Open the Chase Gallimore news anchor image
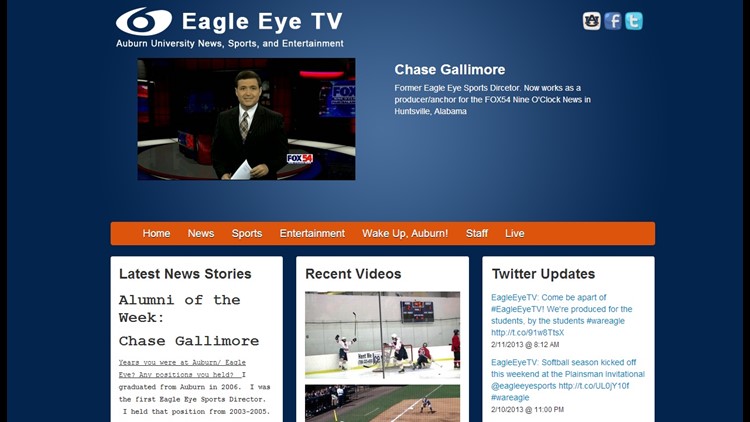The height and width of the screenshot is (422, 750). (246, 119)
